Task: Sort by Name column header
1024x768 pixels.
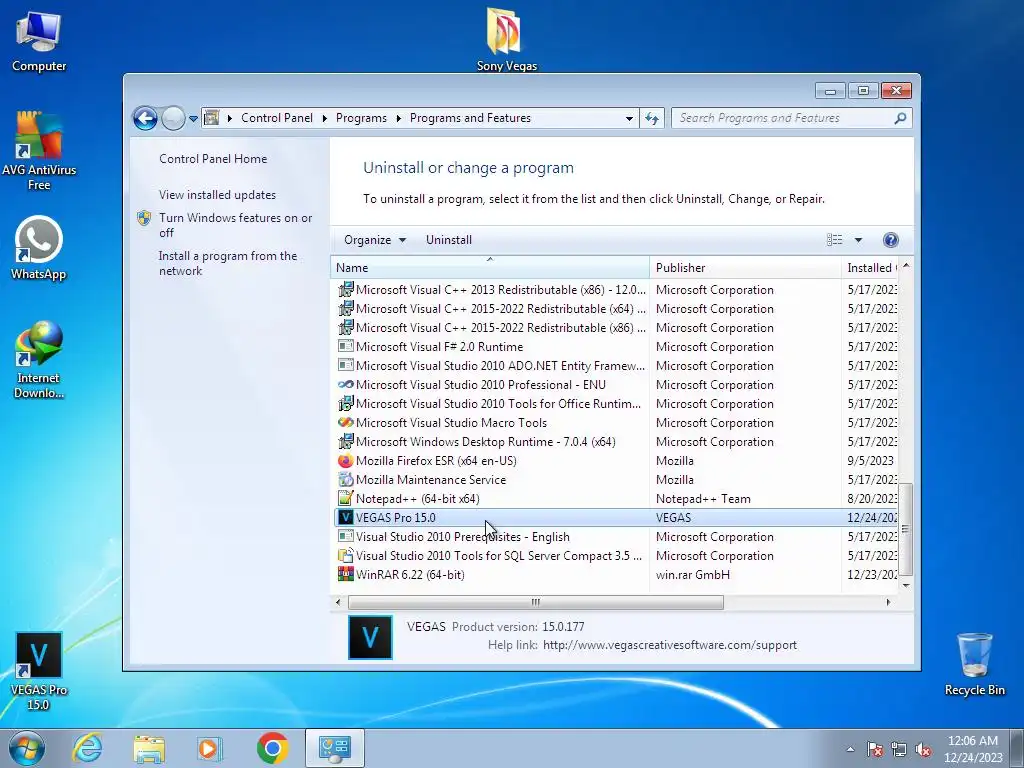Action: tap(490, 268)
